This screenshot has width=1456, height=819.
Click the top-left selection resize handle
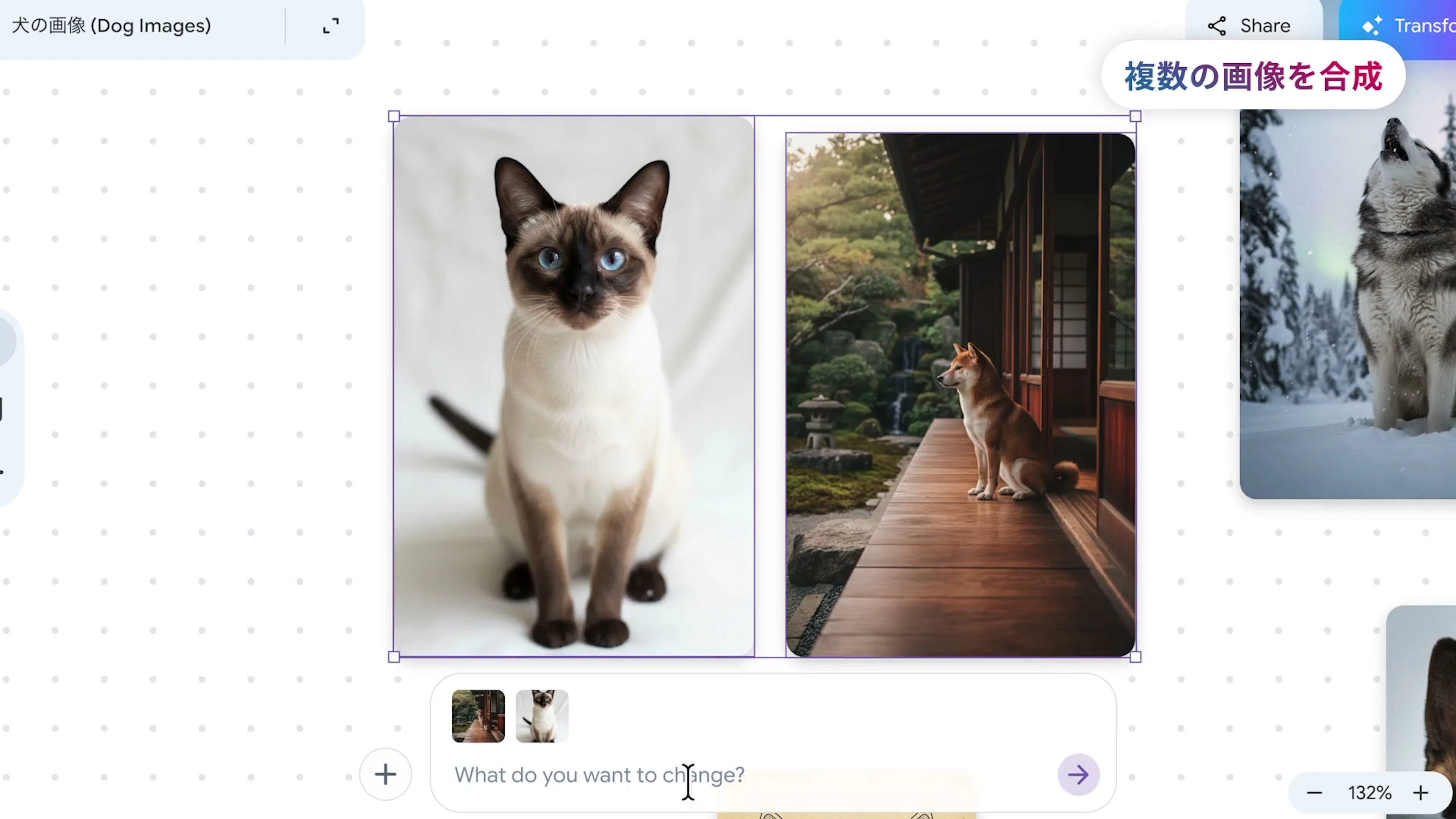[x=394, y=116]
